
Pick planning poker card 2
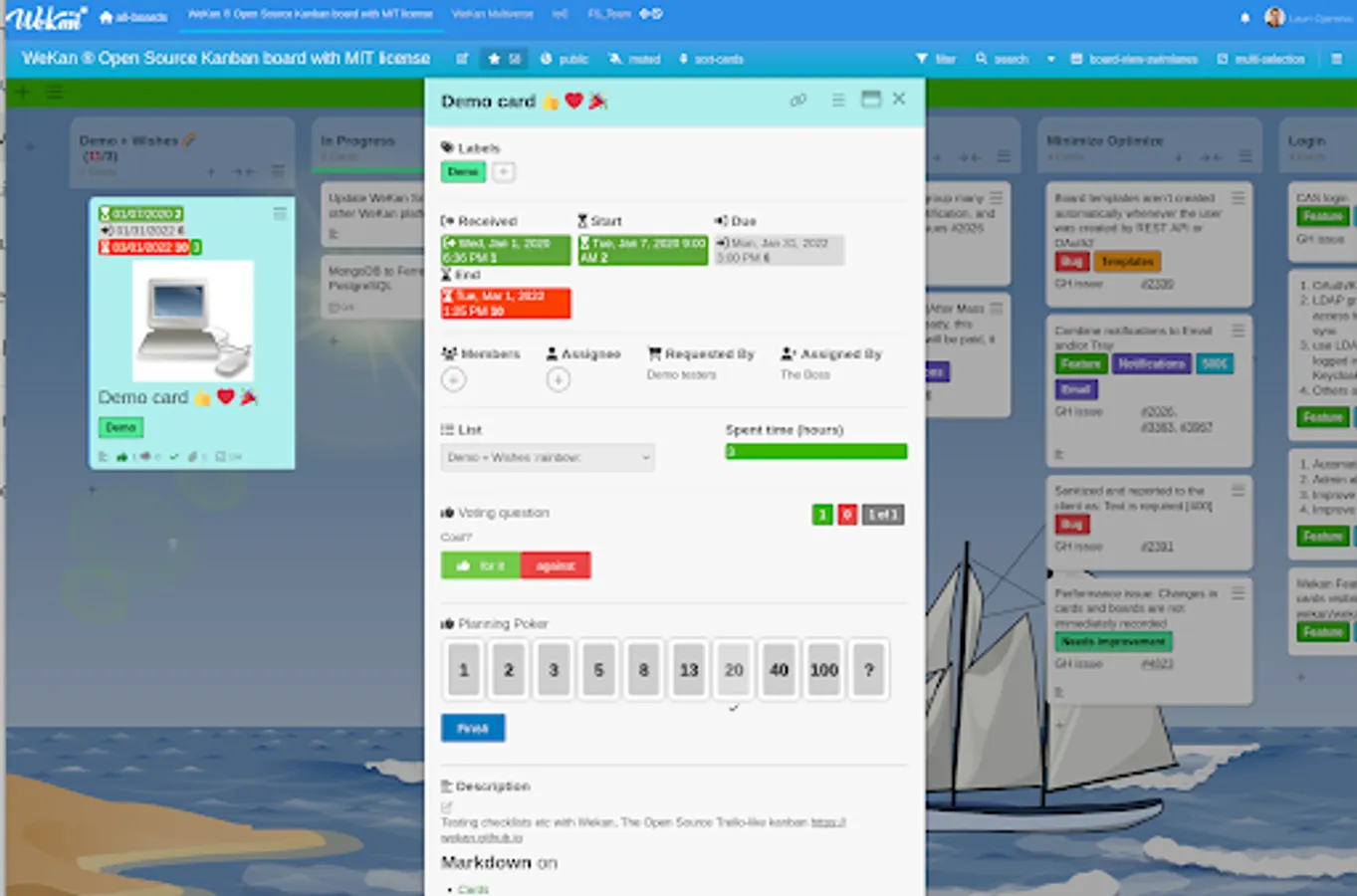508,670
